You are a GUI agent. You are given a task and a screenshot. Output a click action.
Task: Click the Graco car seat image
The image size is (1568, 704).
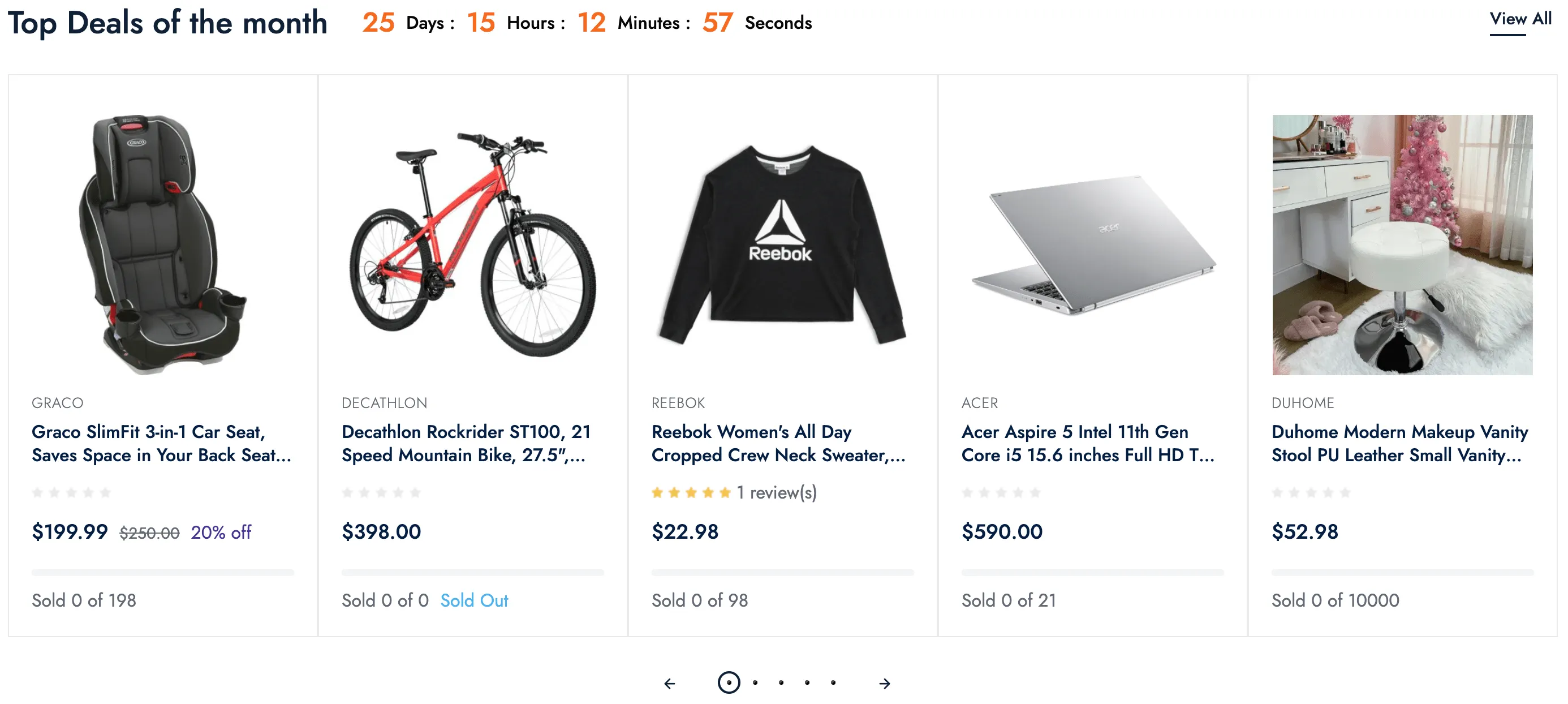pyautogui.click(x=162, y=244)
